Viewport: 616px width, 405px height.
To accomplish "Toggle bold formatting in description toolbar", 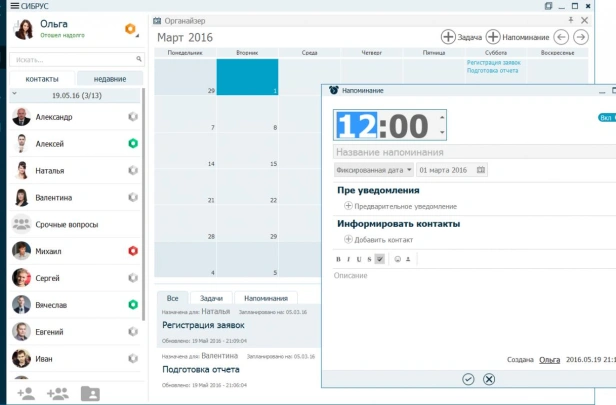I will coord(338,259).
